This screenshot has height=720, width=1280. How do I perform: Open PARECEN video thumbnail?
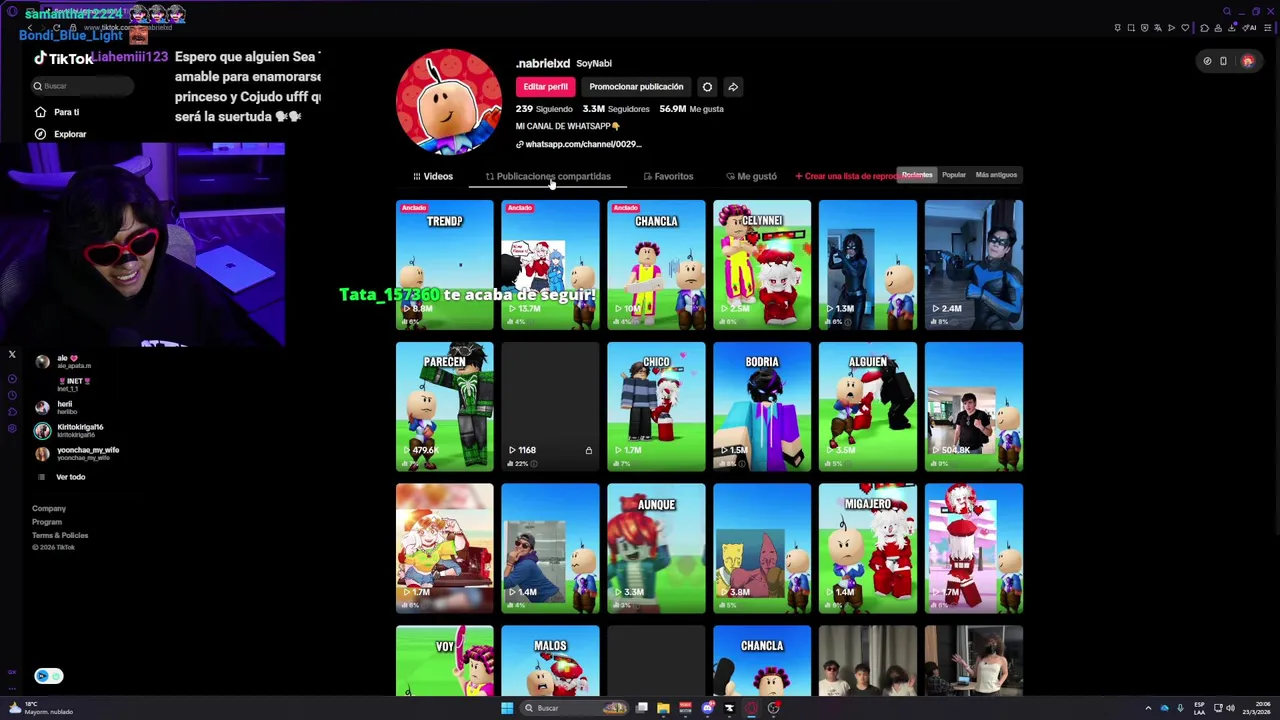pos(444,407)
